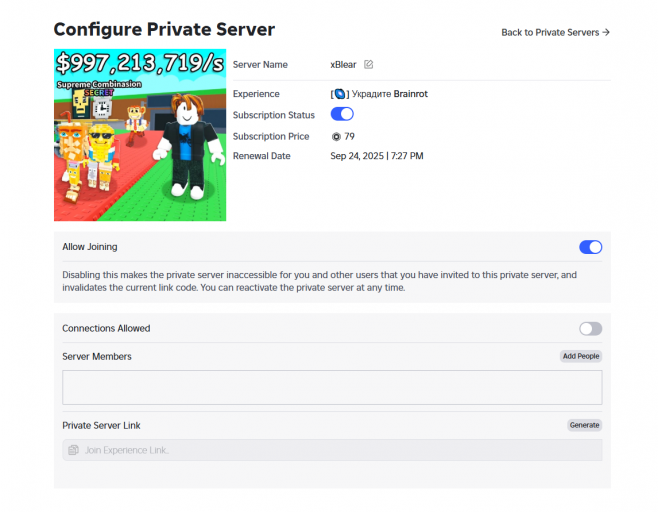The height and width of the screenshot is (512, 658).
Task: Edit the server name with pencil icon
Action: (x=368, y=64)
